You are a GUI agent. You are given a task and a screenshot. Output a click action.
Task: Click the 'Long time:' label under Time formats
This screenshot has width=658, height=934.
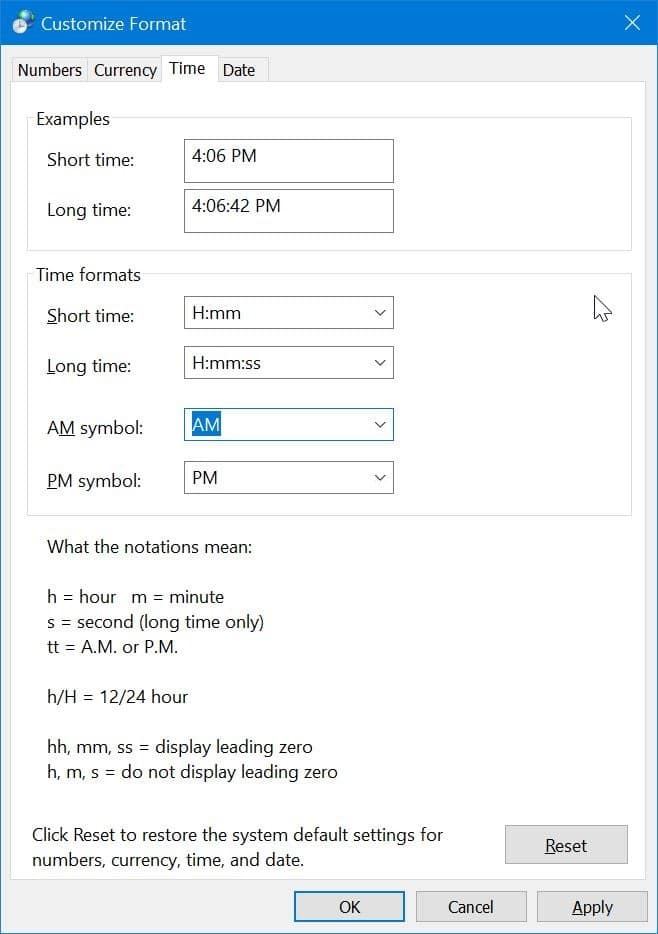coord(89,366)
